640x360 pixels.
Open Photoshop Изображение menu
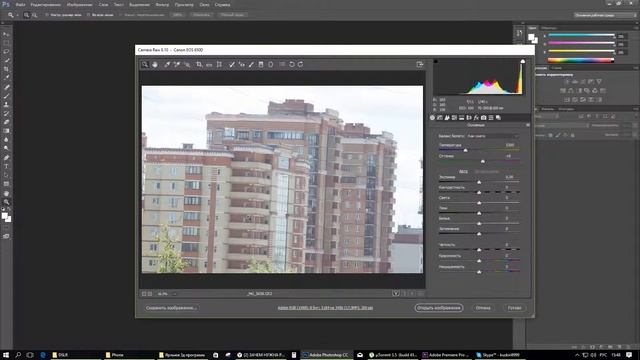[80, 4]
